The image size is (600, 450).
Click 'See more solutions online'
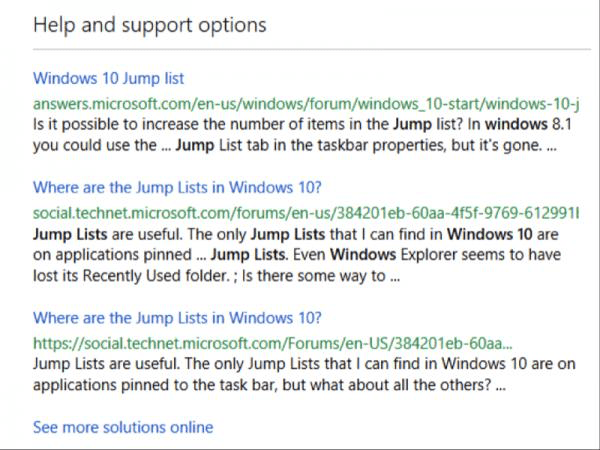pyautogui.click(x=123, y=427)
